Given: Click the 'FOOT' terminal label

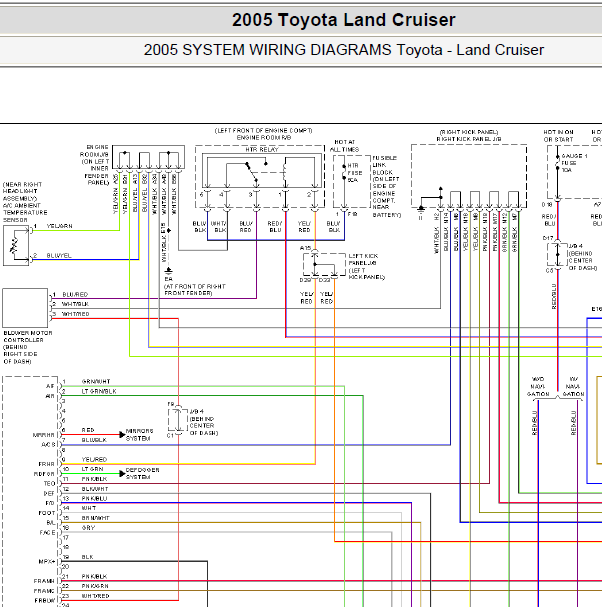Looking at the screenshot, I should click(x=47, y=513).
